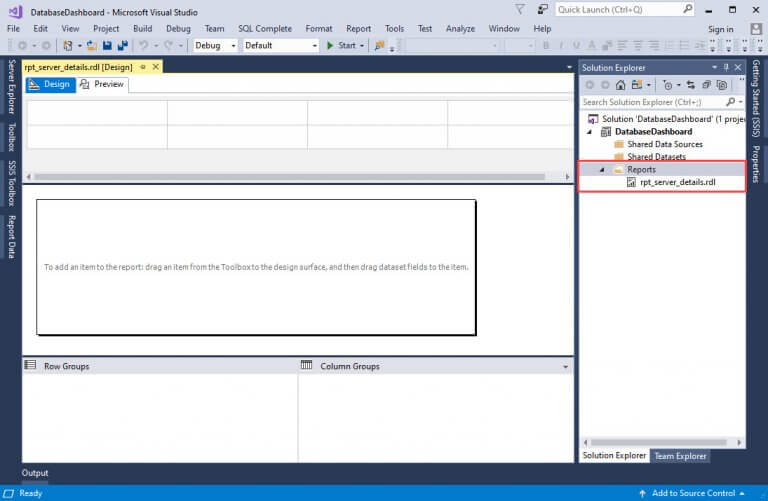Click the Column Groups panel icon
This screenshot has height=501, width=768.
pyautogui.click(x=307, y=365)
